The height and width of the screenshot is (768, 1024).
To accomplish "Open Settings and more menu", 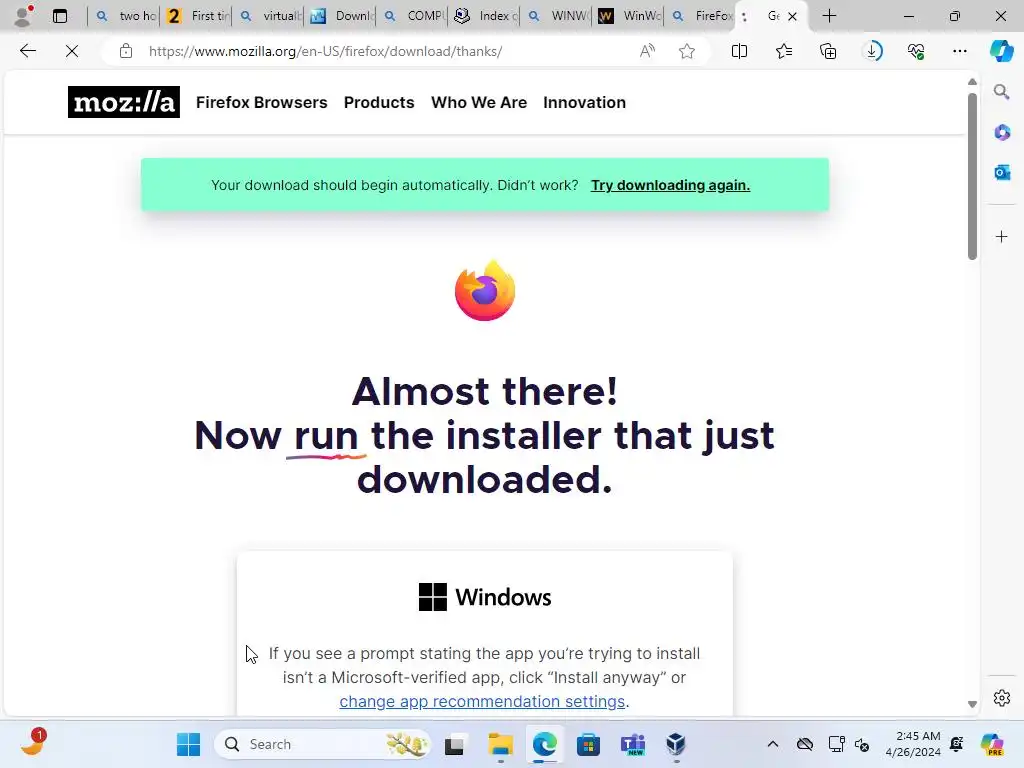I will pos(959,51).
